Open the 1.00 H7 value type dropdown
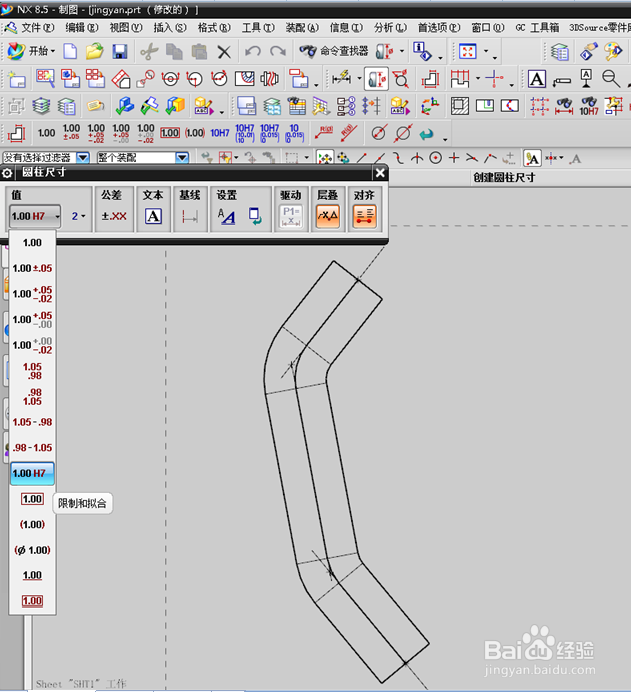 (x=35, y=216)
